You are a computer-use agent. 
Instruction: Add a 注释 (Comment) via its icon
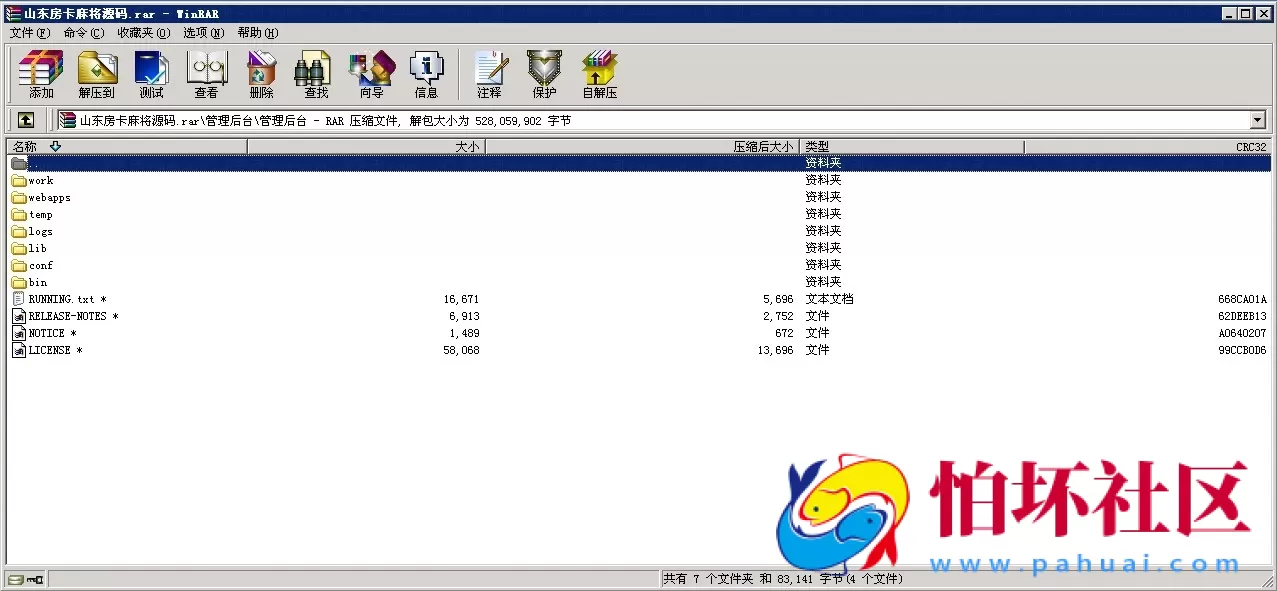tap(490, 72)
